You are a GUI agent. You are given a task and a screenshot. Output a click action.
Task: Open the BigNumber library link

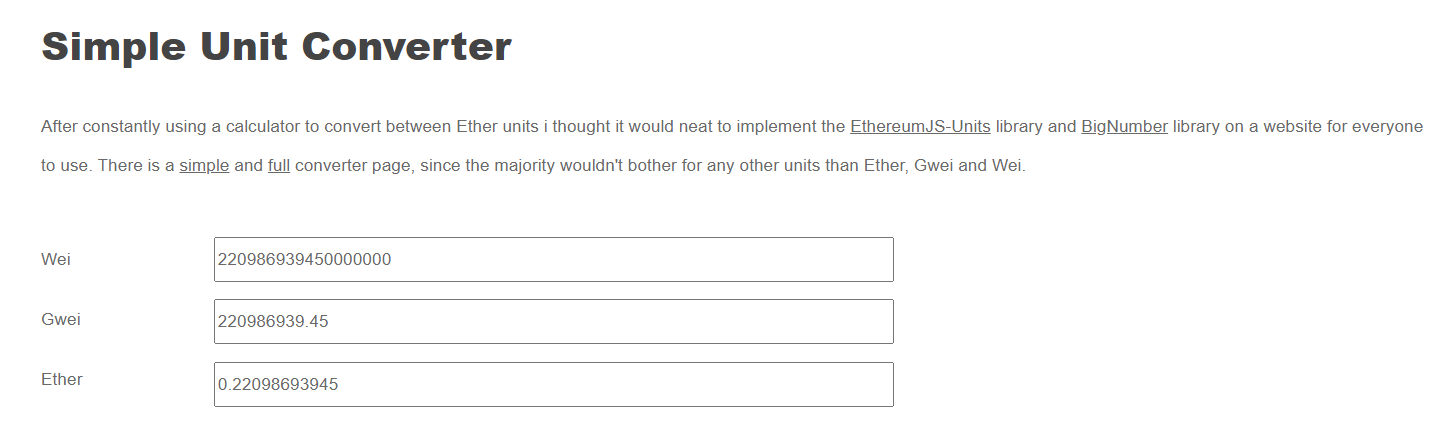[x=1124, y=127]
